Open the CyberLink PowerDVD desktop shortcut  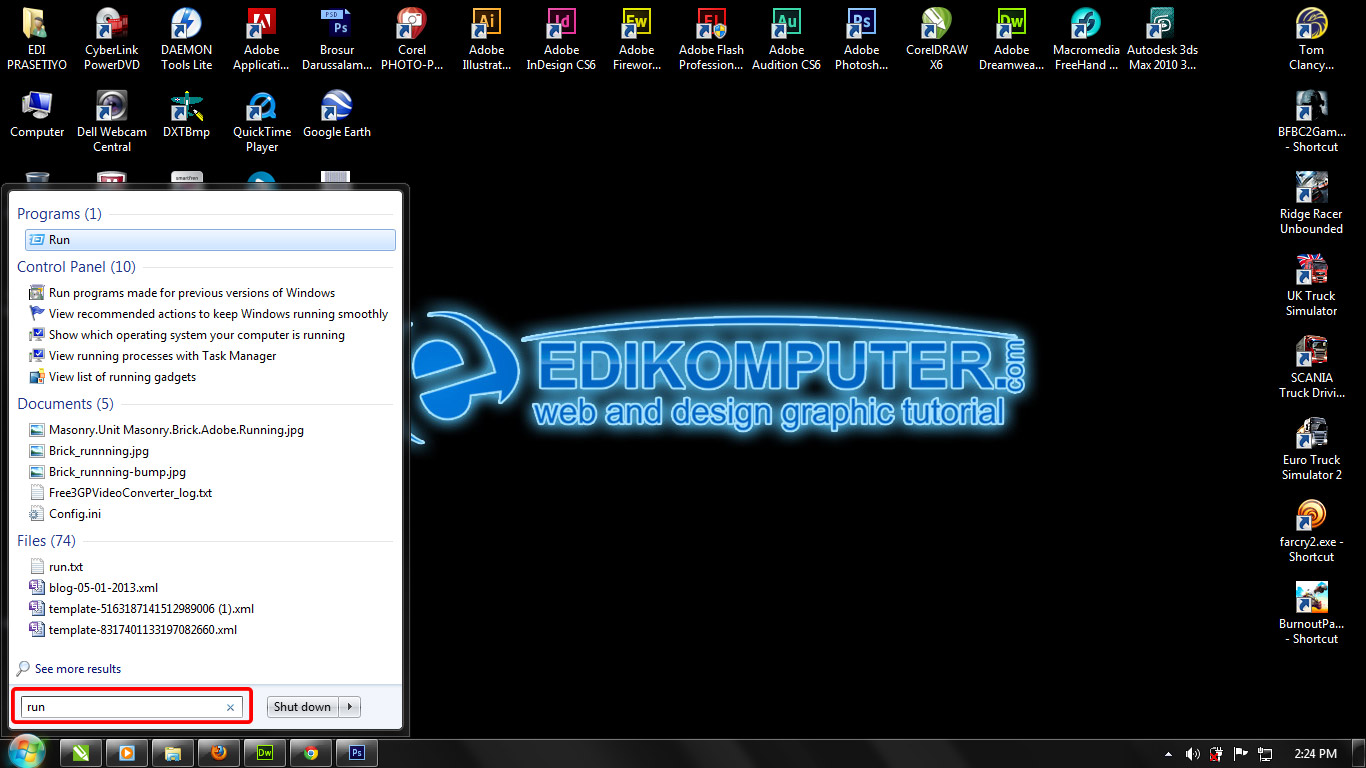click(x=112, y=39)
